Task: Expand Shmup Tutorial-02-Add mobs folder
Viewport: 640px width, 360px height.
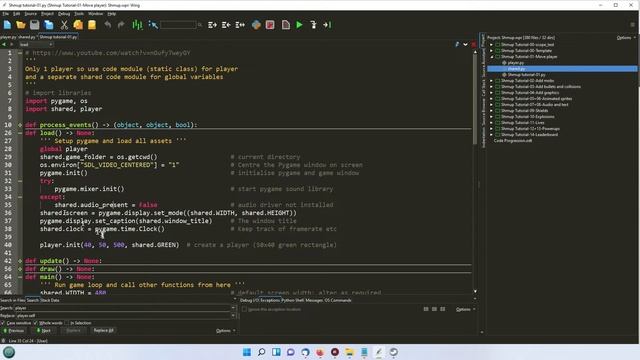Action: pos(491,81)
